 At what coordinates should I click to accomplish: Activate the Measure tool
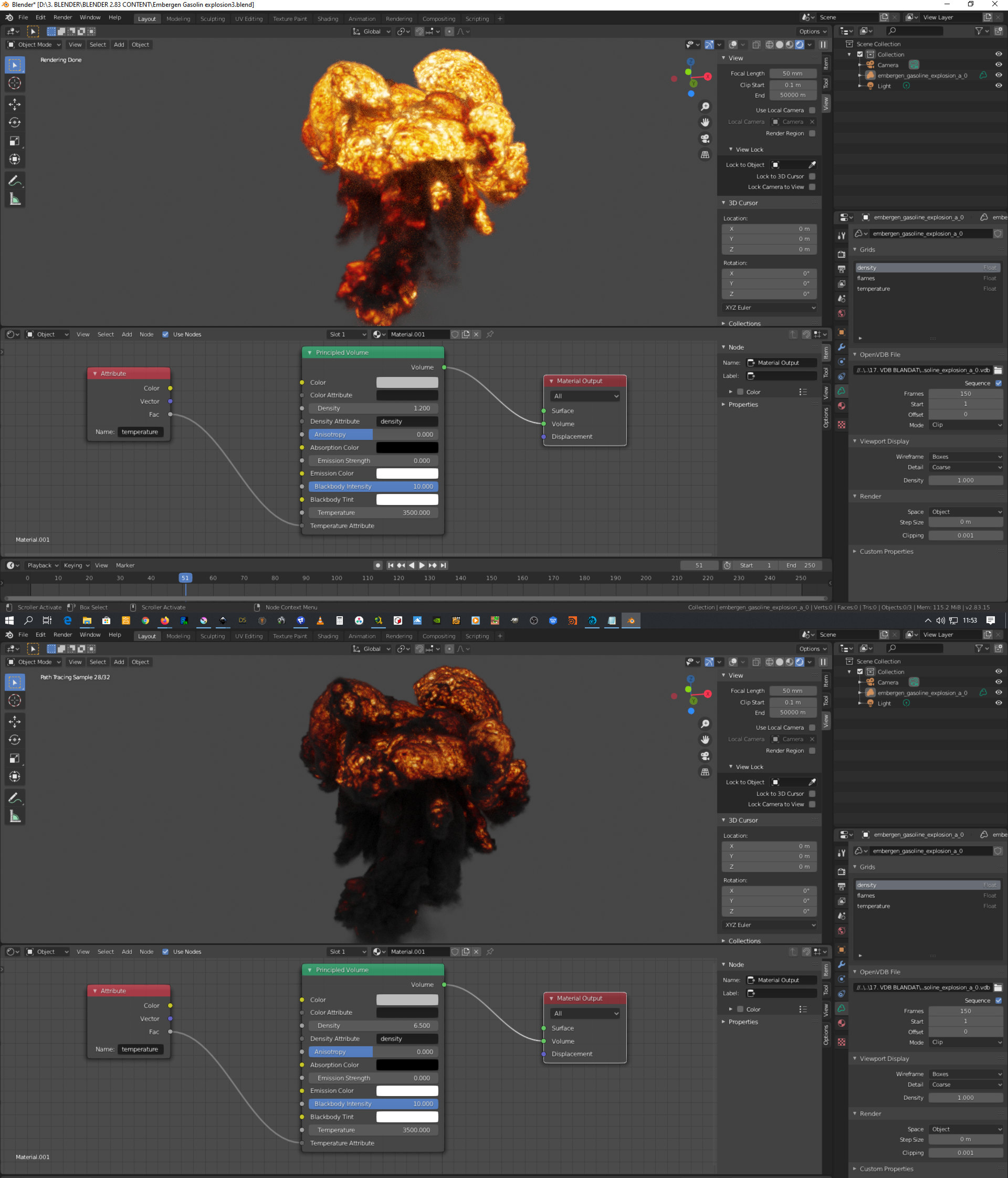tap(15, 198)
